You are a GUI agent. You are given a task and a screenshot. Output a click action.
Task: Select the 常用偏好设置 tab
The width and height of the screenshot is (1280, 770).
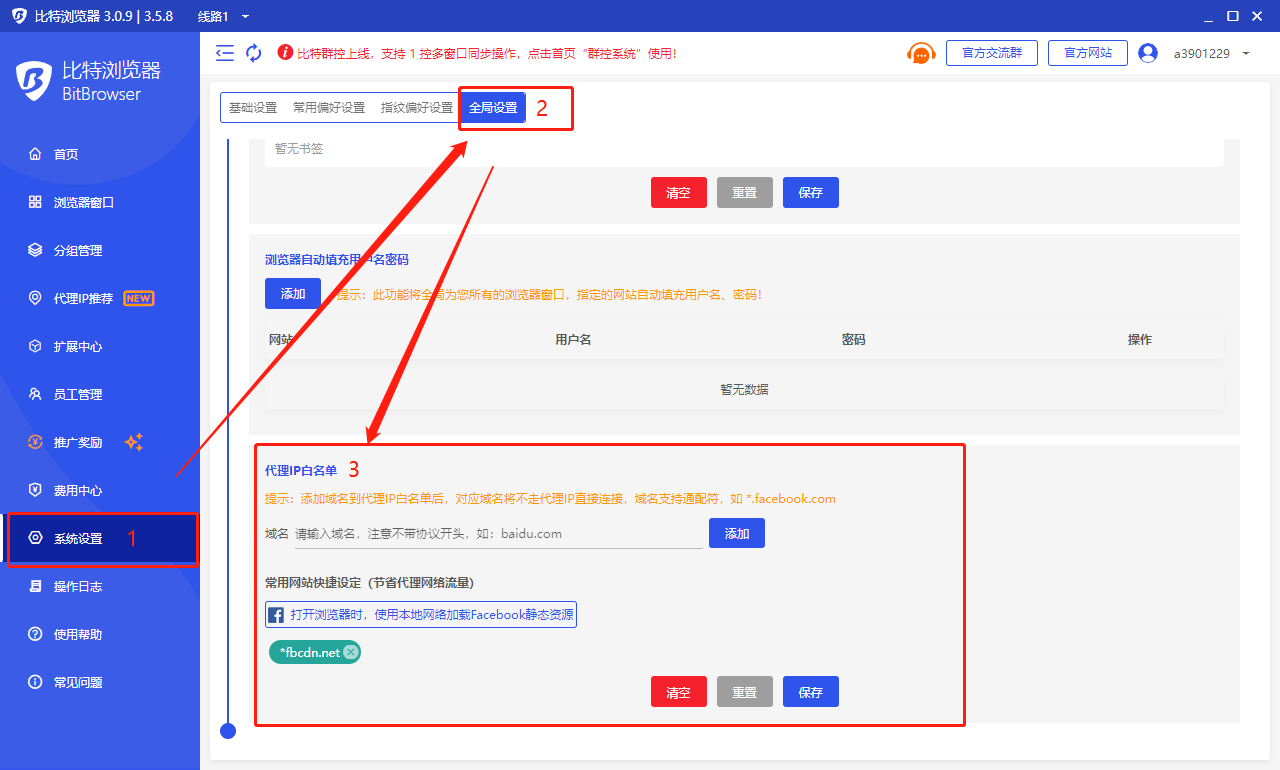pos(328,108)
